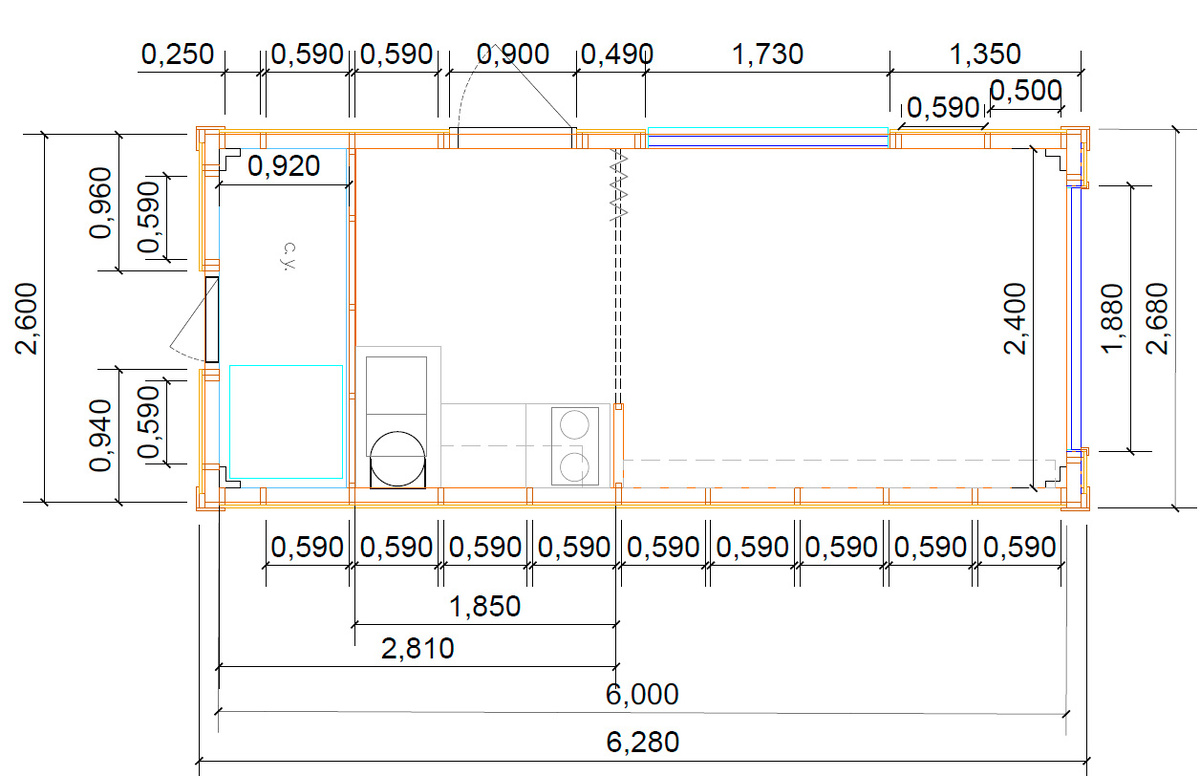This screenshot has height=776, width=1200.
Task: Select the 2,600 height dimension text
Action: coord(26,318)
